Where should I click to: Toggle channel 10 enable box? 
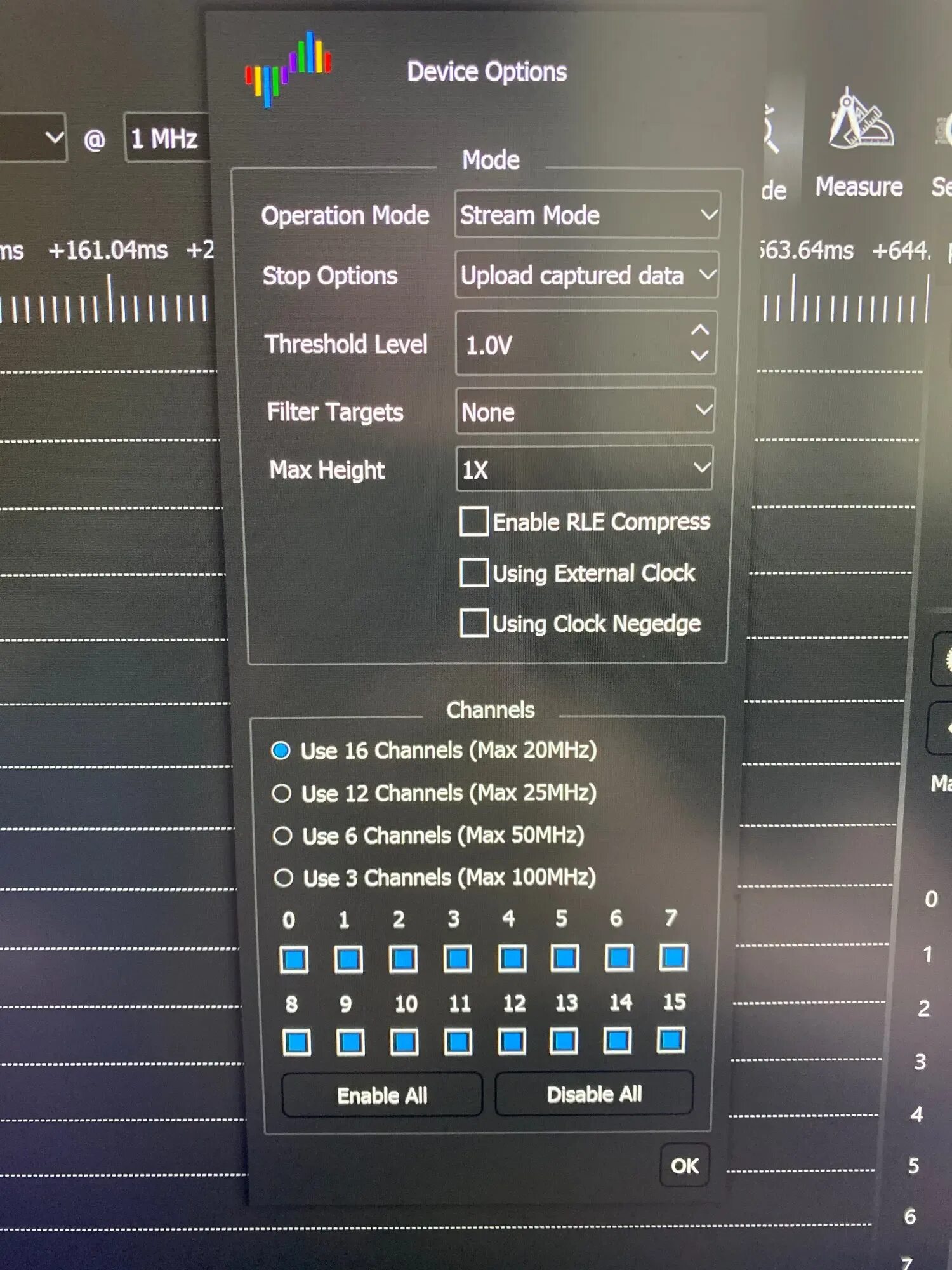click(404, 1042)
